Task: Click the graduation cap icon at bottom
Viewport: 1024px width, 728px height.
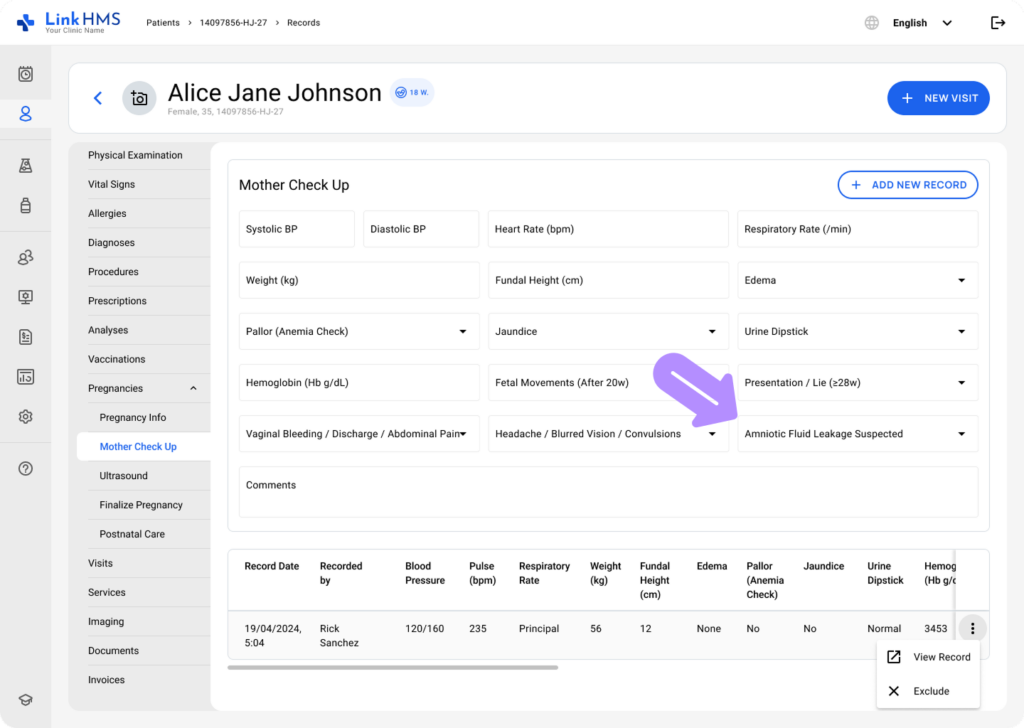Action: [x=26, y=700]
